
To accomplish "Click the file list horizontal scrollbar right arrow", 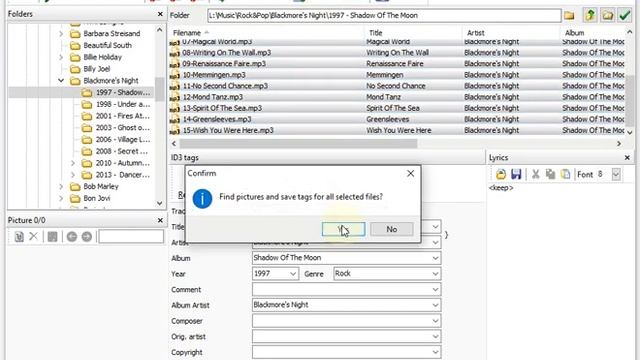I will click(x=619, y=144).
